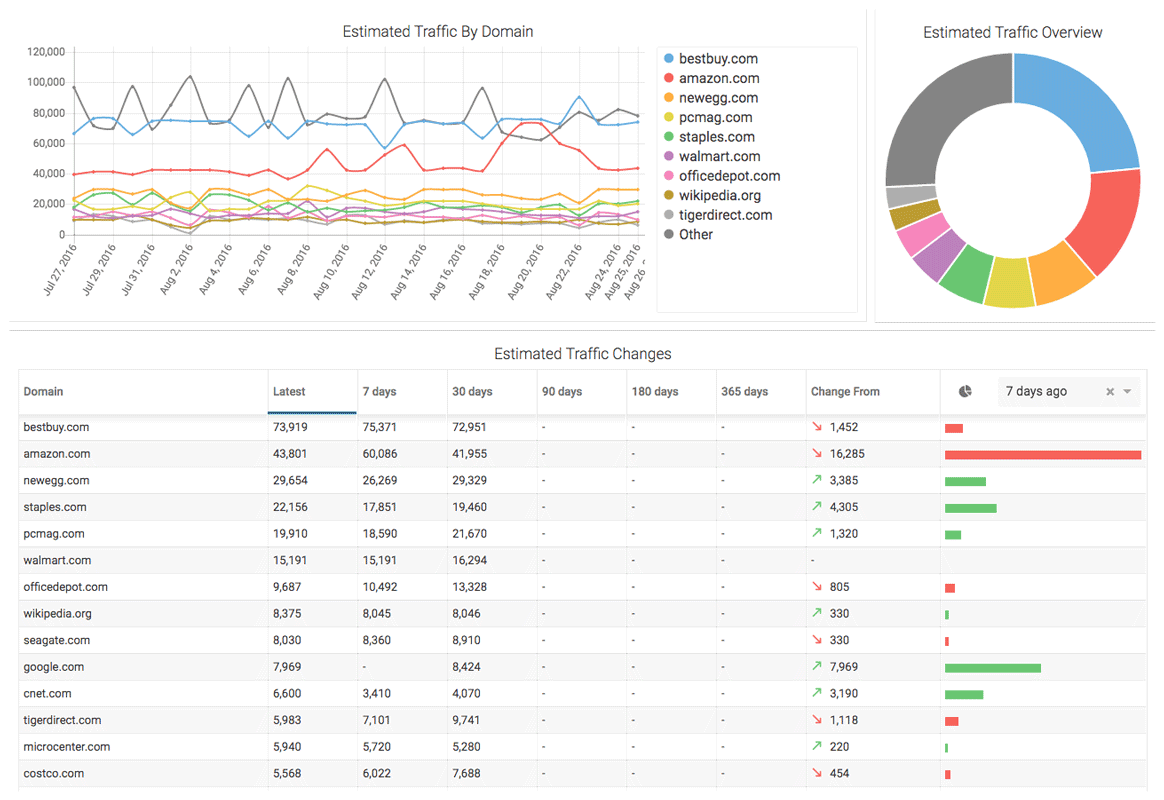Click the up trend arrow beside 1,320
The height and width of the screenshot is (800, 1164).
tap(817, 534)
